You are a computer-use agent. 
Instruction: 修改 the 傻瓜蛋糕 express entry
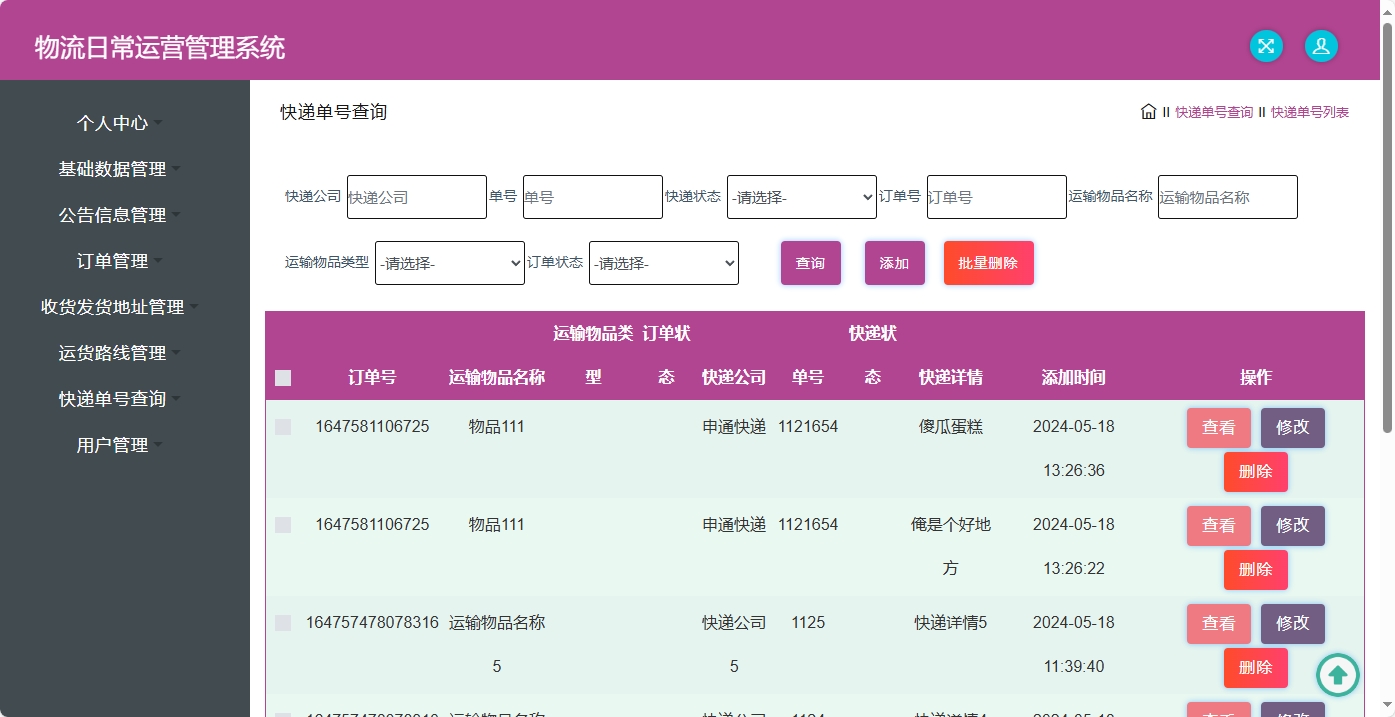click(1292, 427)
